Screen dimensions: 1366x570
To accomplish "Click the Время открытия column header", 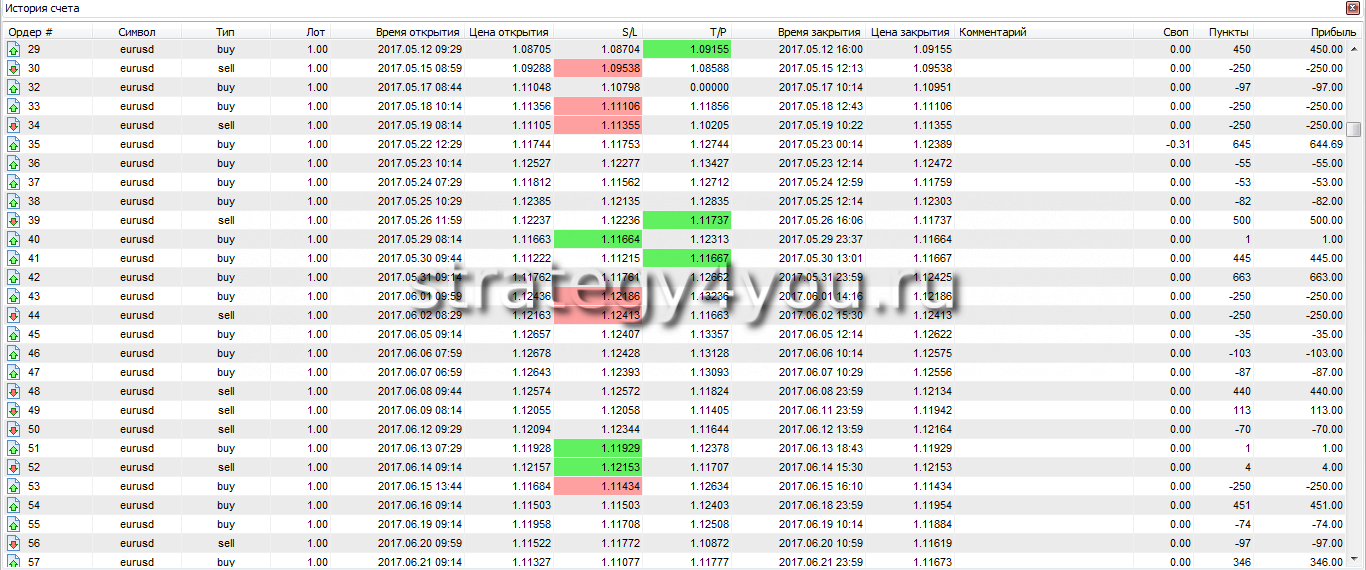I will 418,32.
